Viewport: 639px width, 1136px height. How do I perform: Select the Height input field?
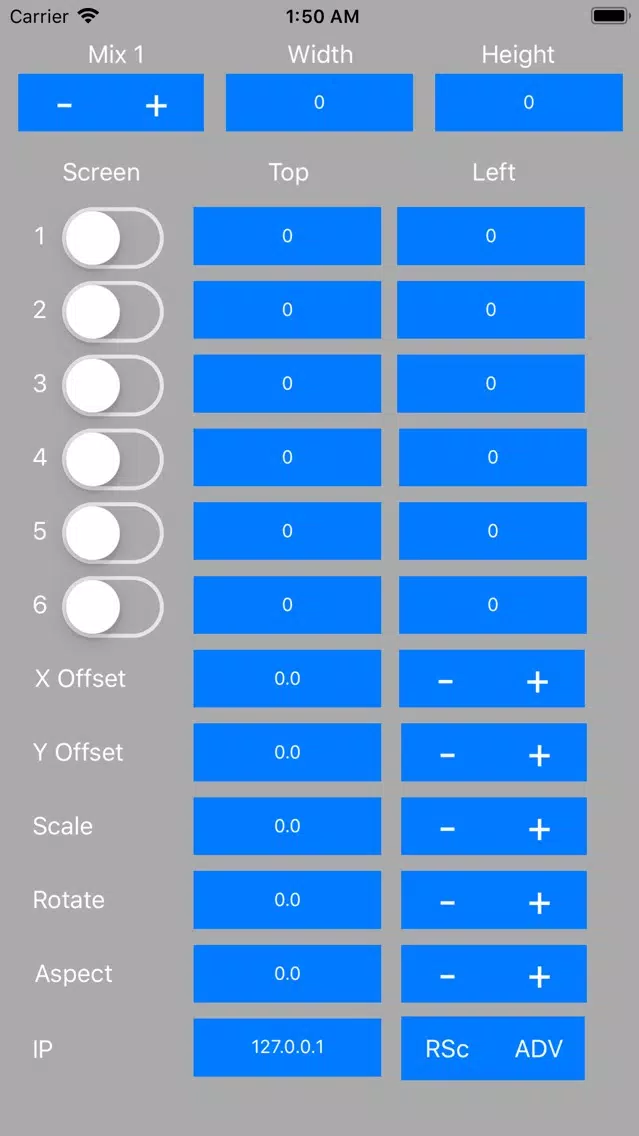529,103
